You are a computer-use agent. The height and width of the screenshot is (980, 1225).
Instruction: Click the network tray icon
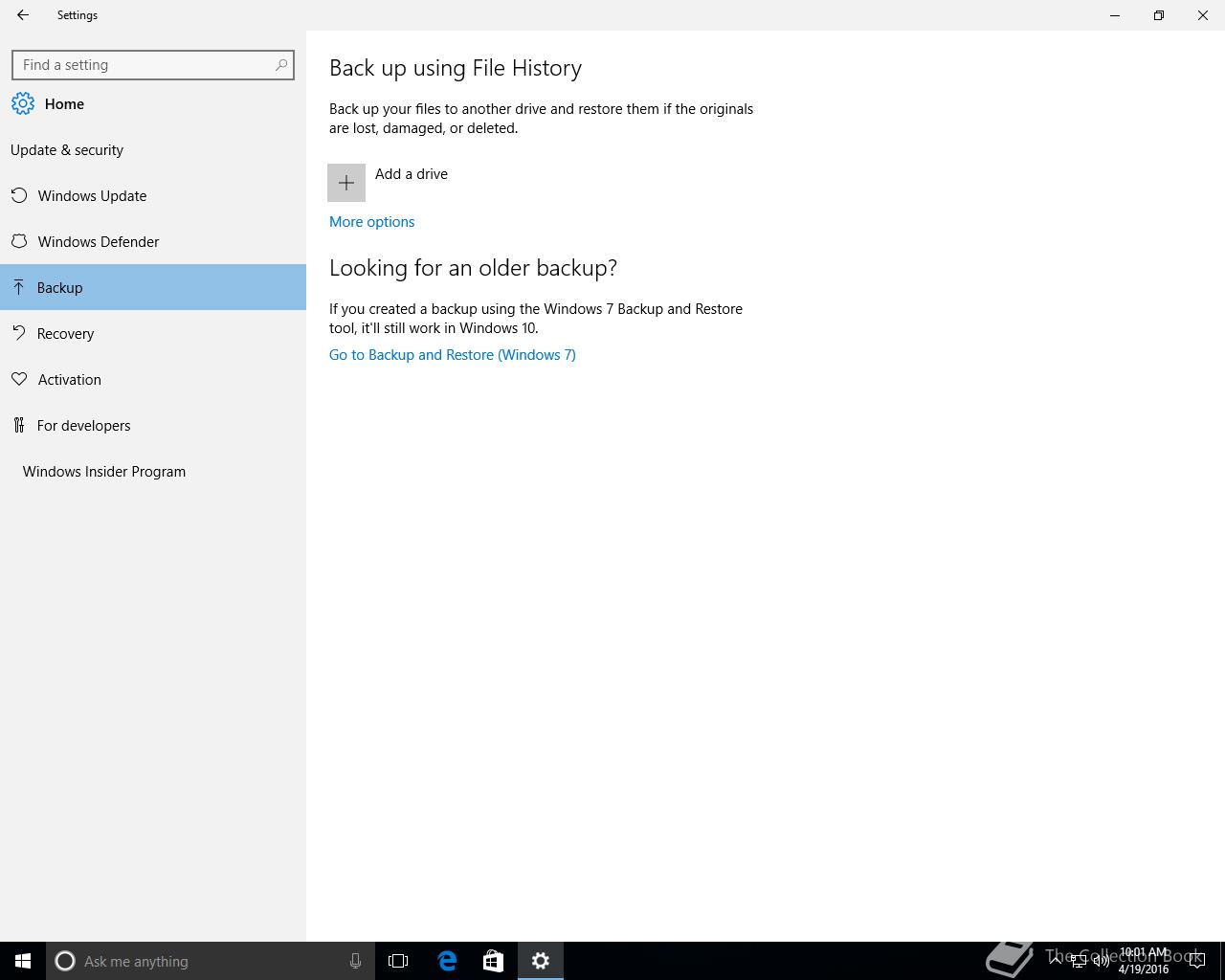tap(1078, 961)
